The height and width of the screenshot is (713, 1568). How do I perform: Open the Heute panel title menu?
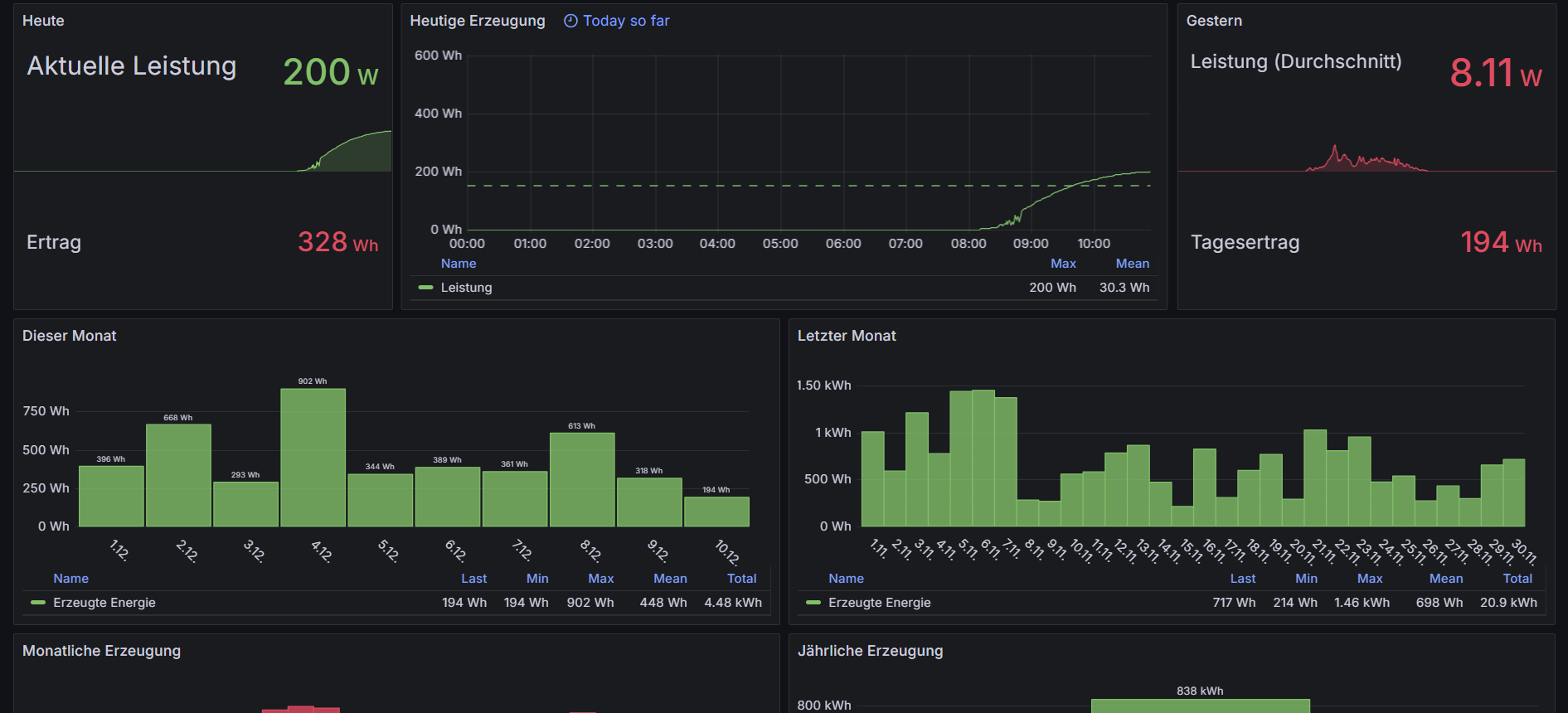[x=43, y=21]
